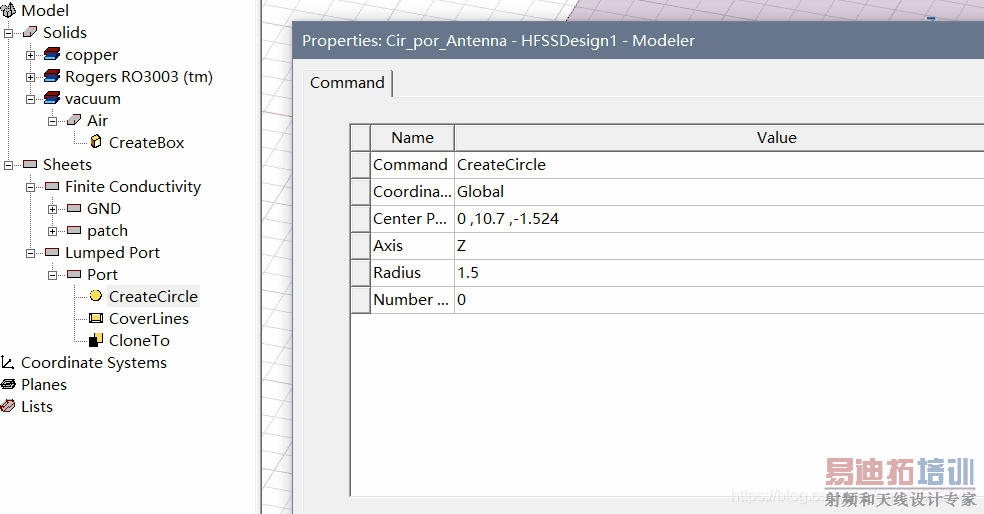Select the Air object
This screenshot has height=514, width=984.
tap(97, 120)
